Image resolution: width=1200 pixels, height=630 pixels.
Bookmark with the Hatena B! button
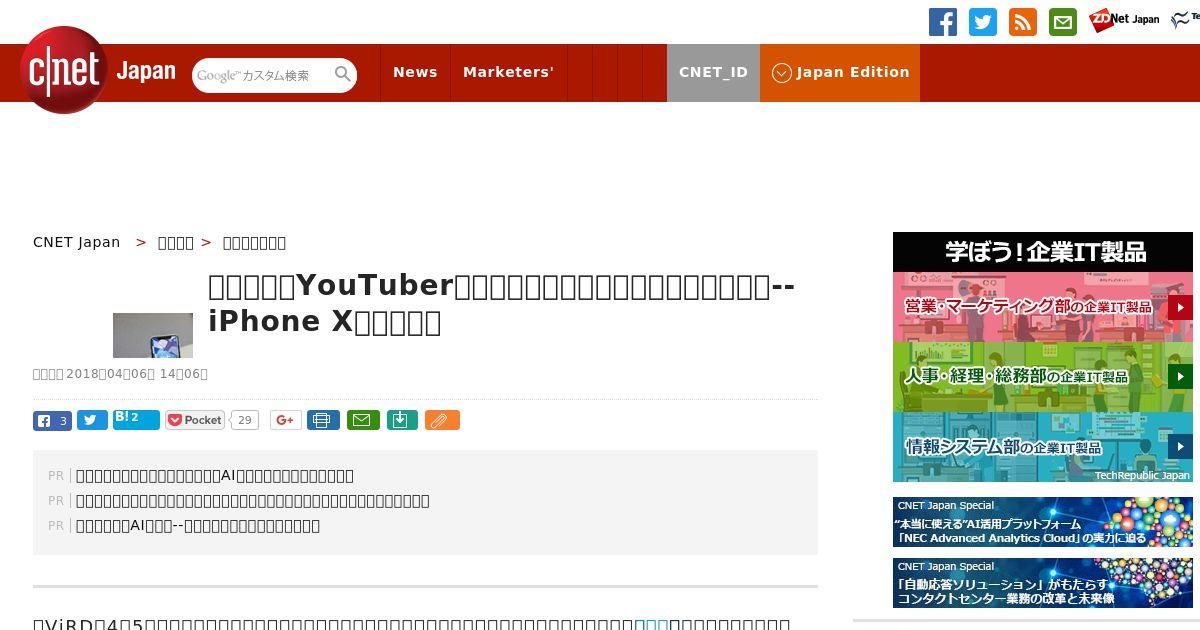(x=136, y=420)
